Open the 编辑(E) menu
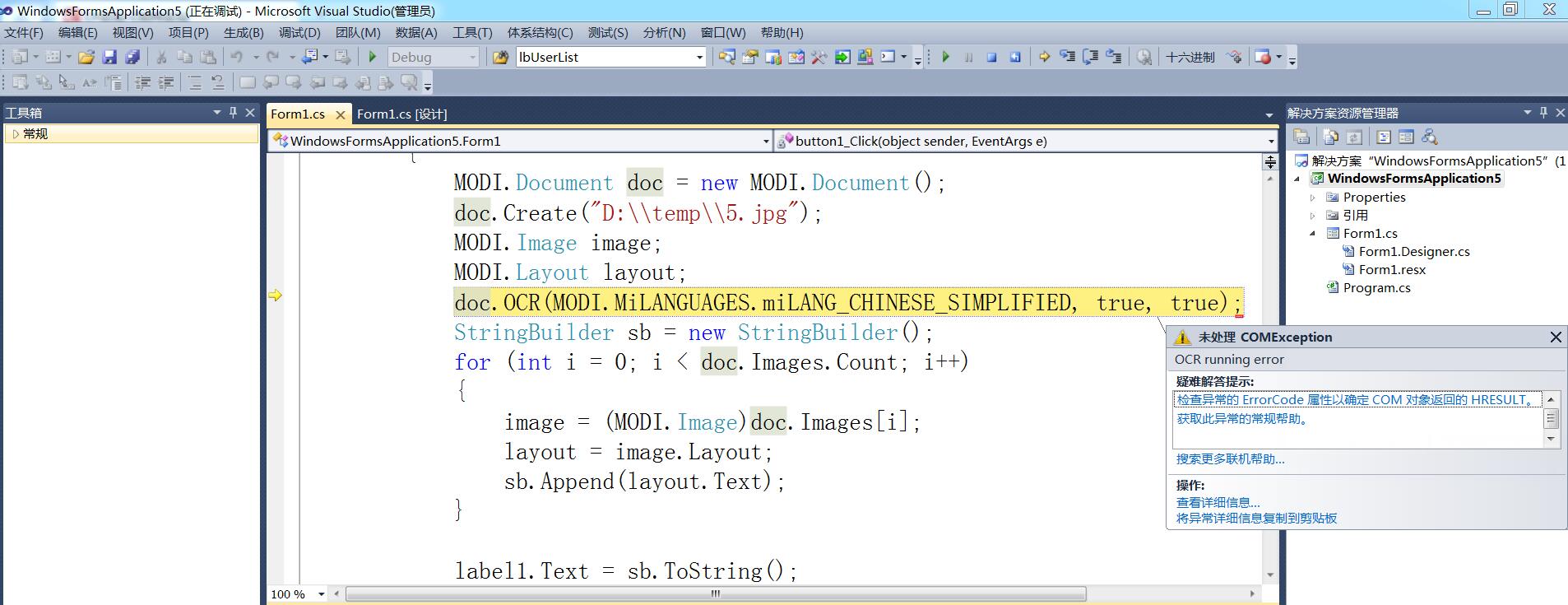1568x605 pixels. coord(78,33)
